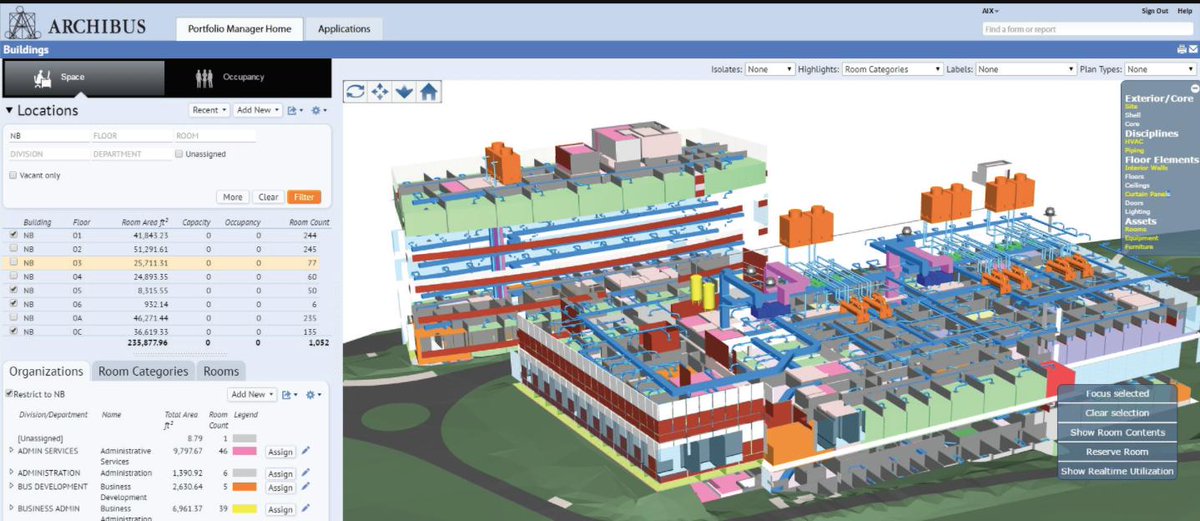Screen dimensions: 1200x521
Task: Open the Labels dropdown
Action: click(x=1026, y=69)
